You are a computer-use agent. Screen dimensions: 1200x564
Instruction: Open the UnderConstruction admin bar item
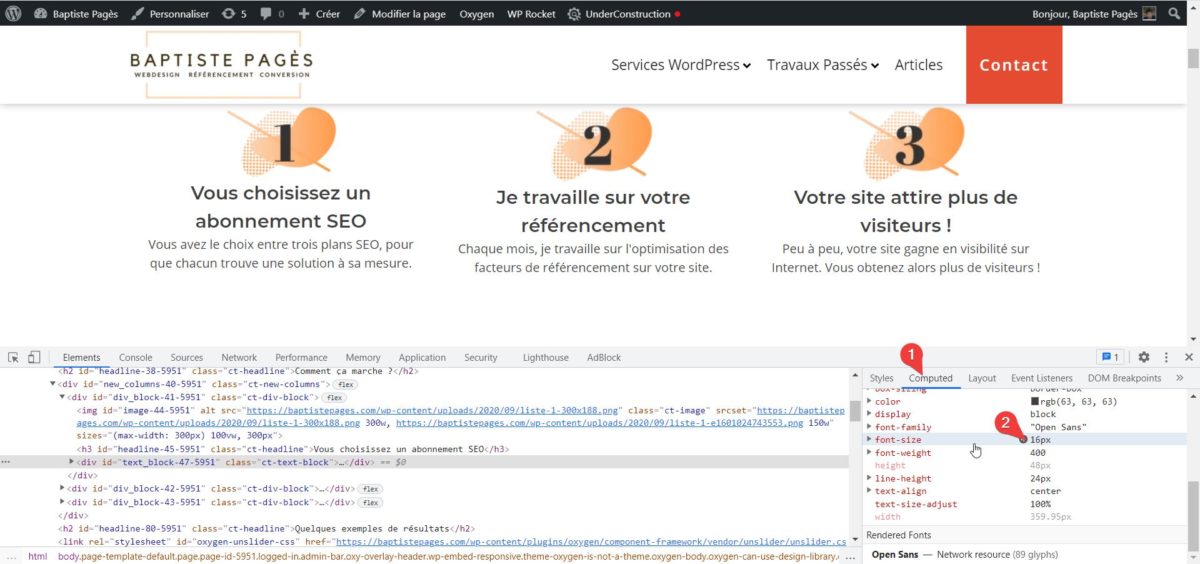(623, 14)
